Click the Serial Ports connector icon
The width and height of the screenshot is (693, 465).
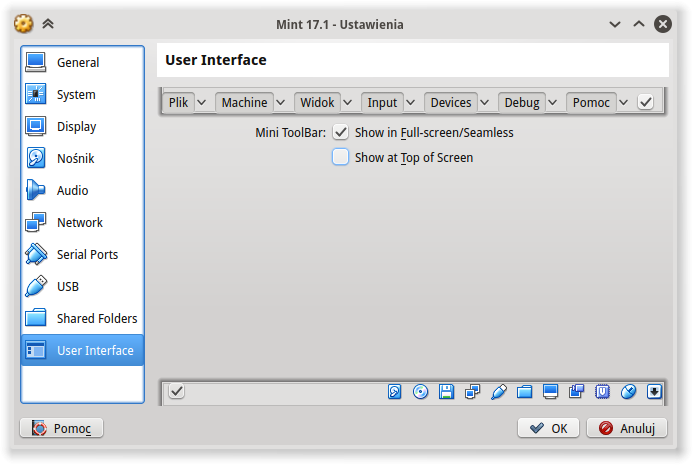tap(36, 254)
